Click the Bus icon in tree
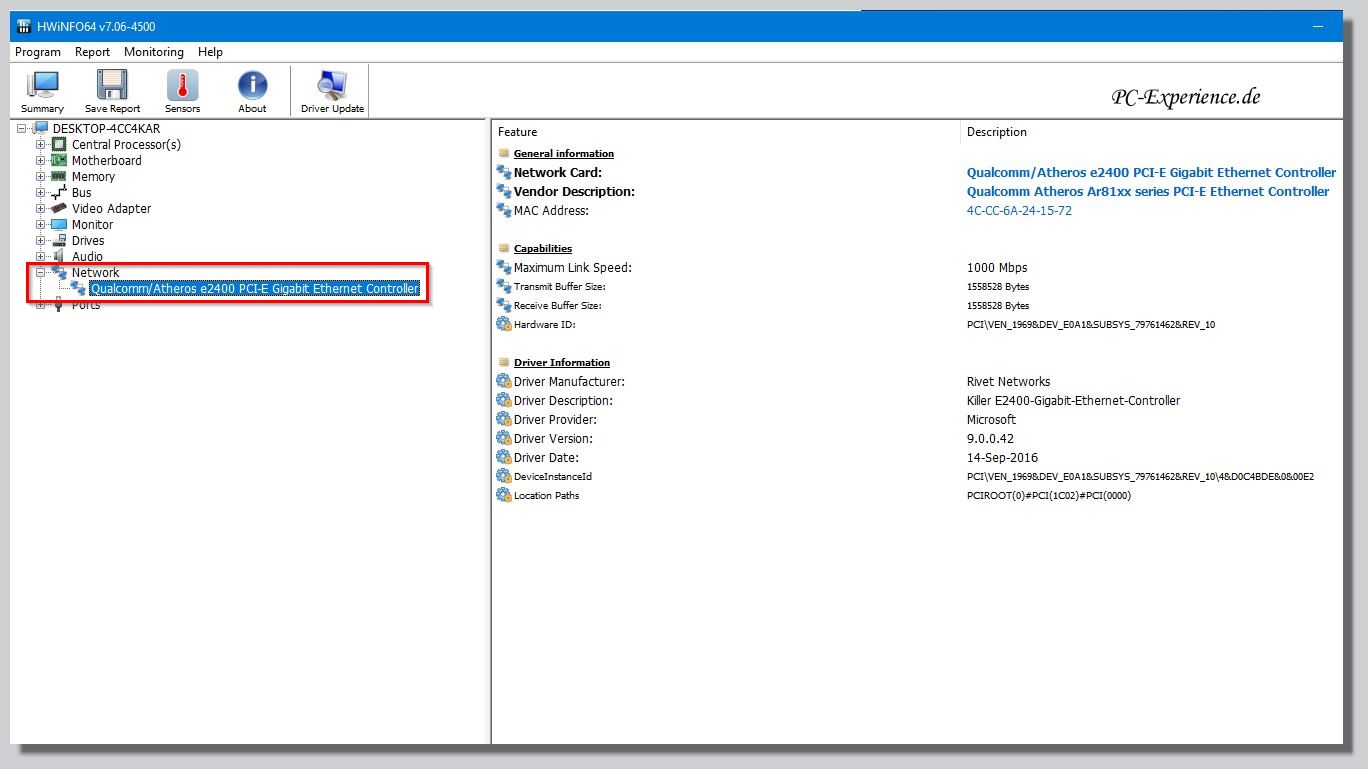This screenshot has height=769, width=1368. pos(59,193)
